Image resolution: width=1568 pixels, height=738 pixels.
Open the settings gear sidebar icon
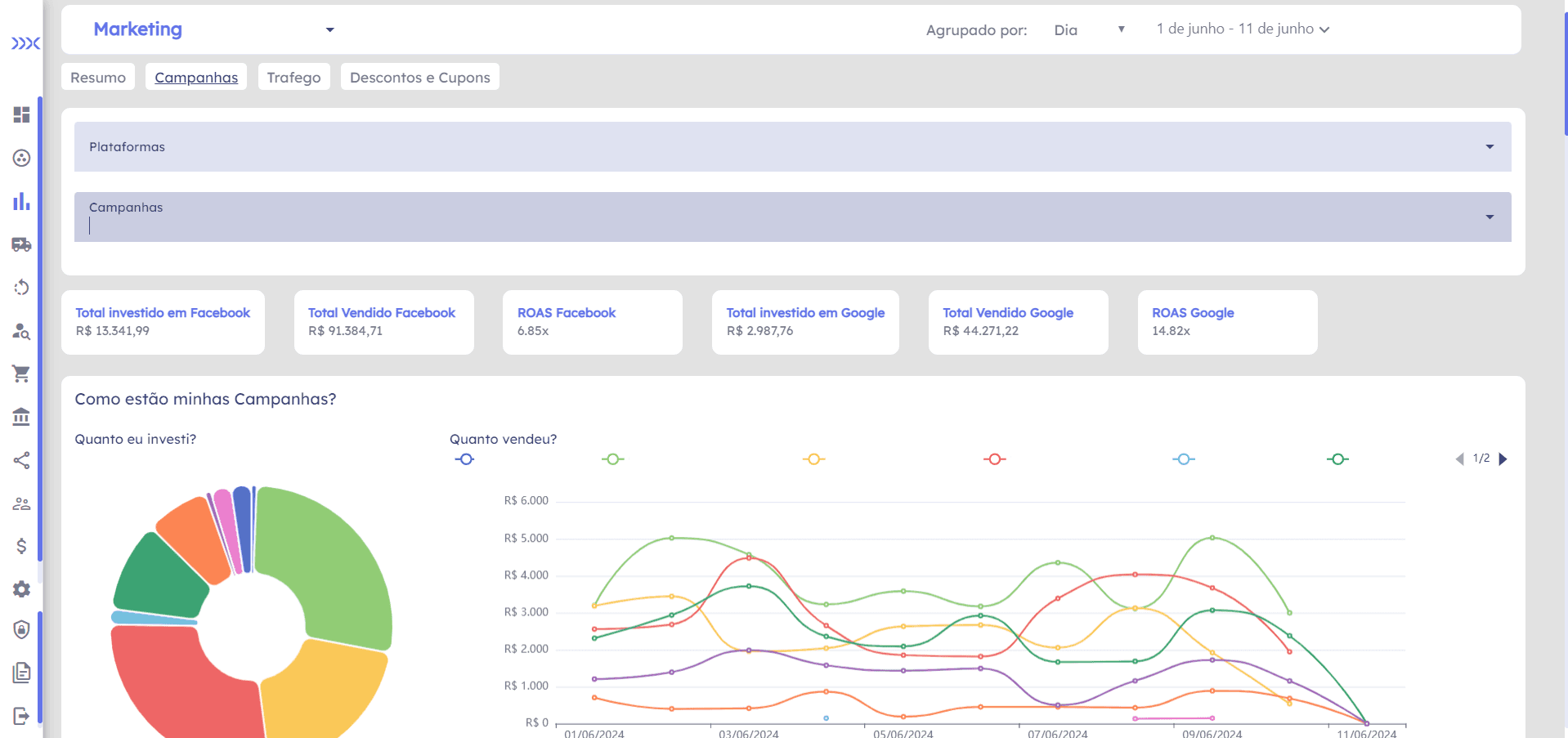tap(21, 589)
